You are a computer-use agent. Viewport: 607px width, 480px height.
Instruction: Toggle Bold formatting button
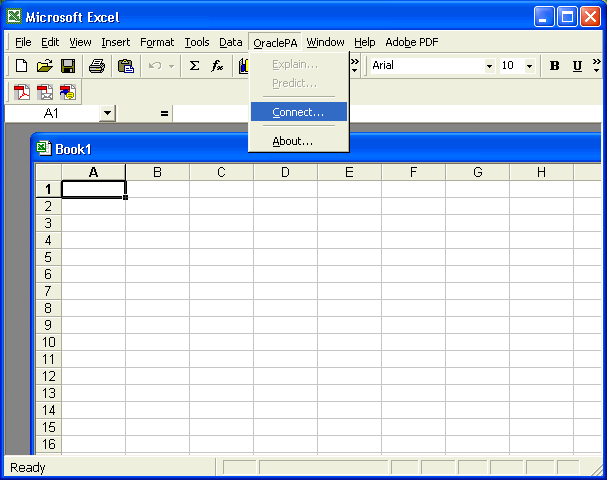point(554,66)
